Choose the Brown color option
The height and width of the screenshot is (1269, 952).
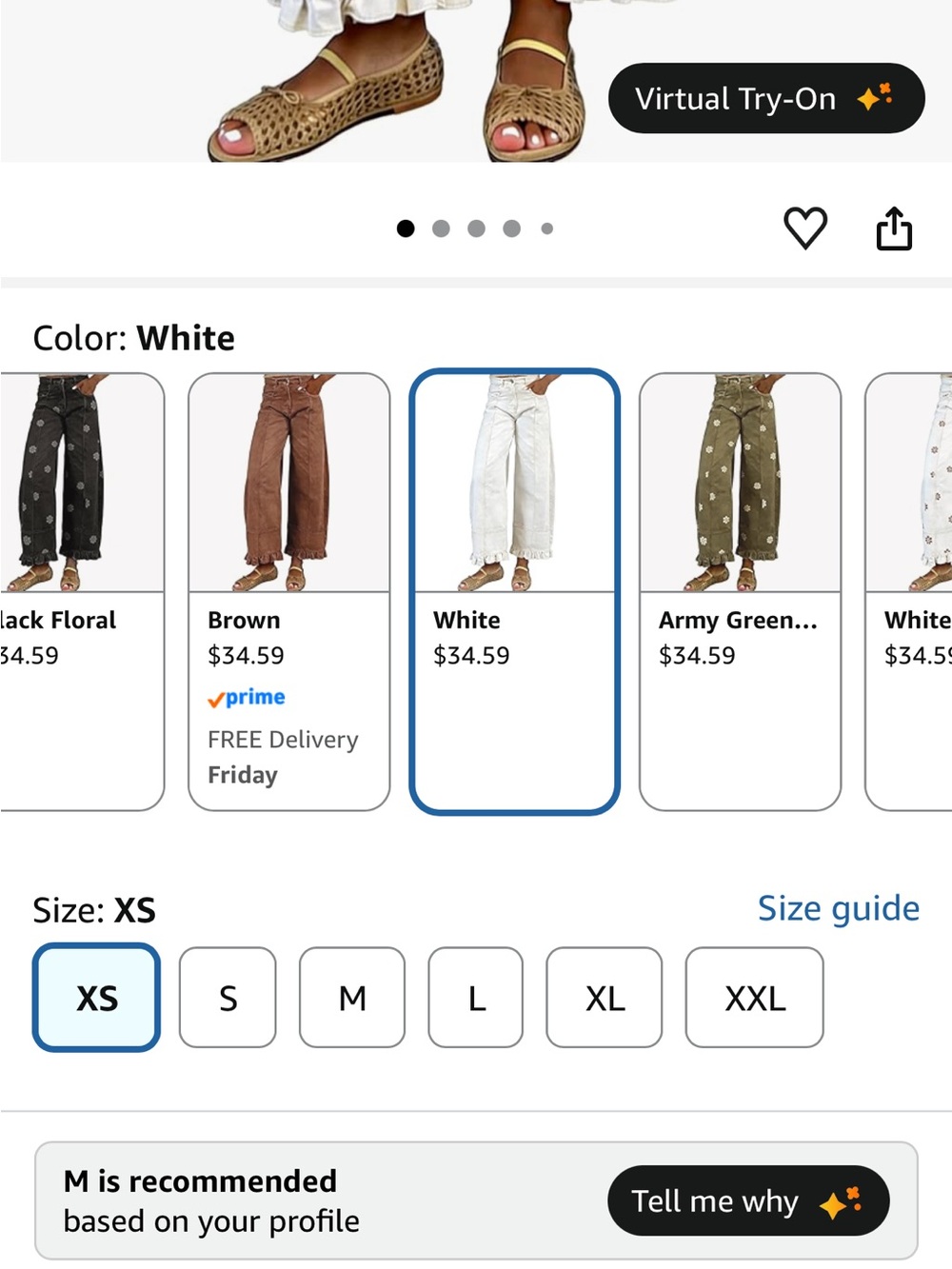point(289,591)
